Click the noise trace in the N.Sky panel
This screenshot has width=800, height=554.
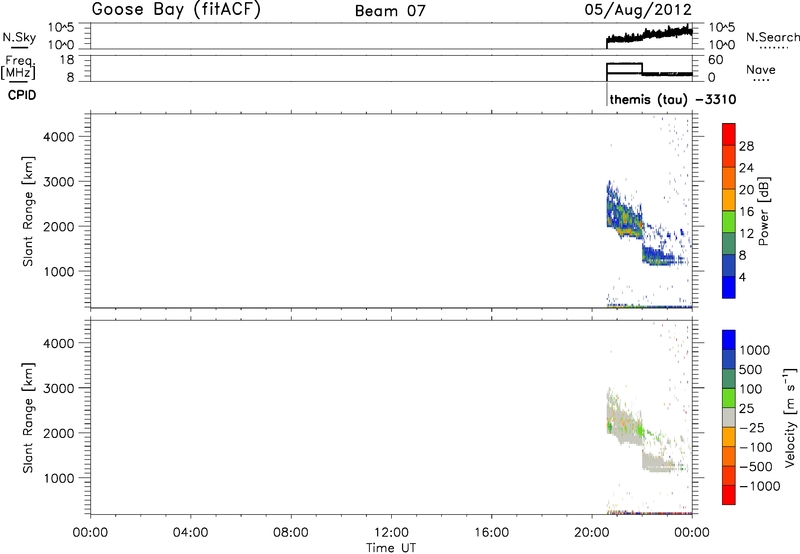(649, 36)
